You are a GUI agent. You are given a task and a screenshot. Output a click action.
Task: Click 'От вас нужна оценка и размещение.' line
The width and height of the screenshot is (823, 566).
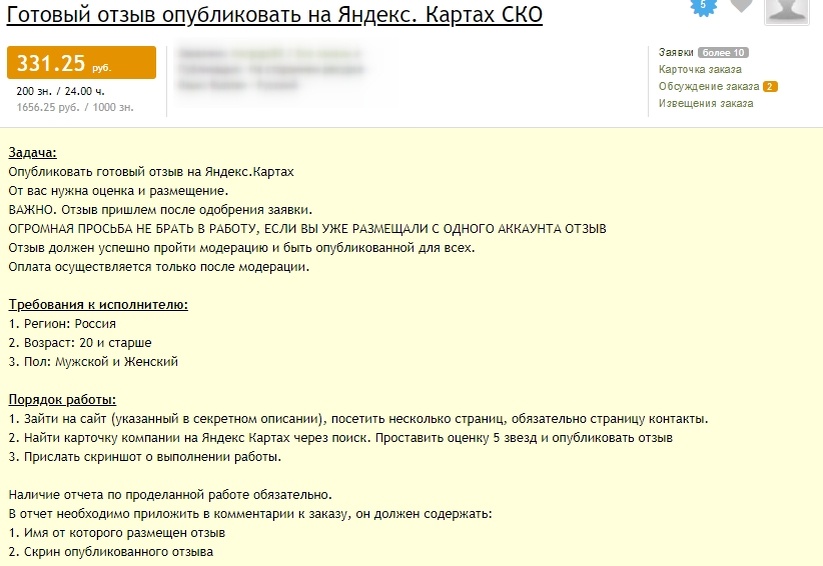[119, 191]
